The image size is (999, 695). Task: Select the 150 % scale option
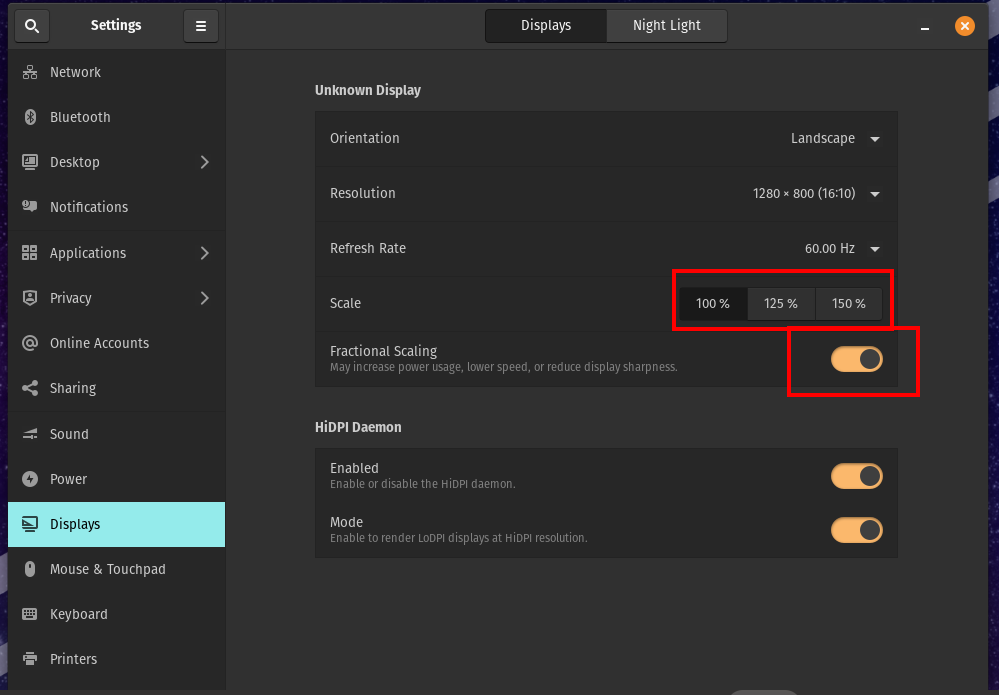[848, 303]
